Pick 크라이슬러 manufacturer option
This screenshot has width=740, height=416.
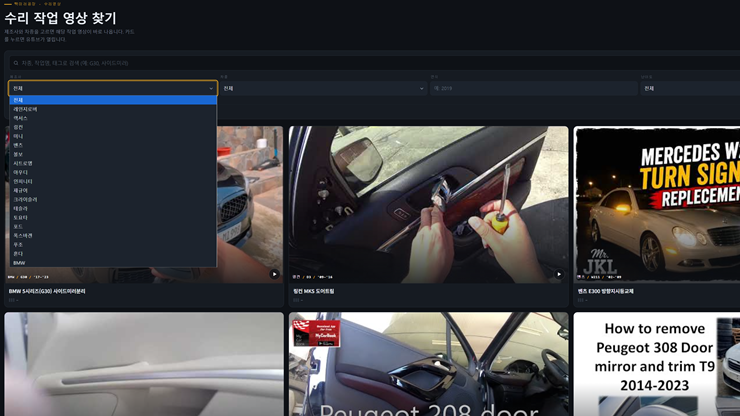pos(113,199)
